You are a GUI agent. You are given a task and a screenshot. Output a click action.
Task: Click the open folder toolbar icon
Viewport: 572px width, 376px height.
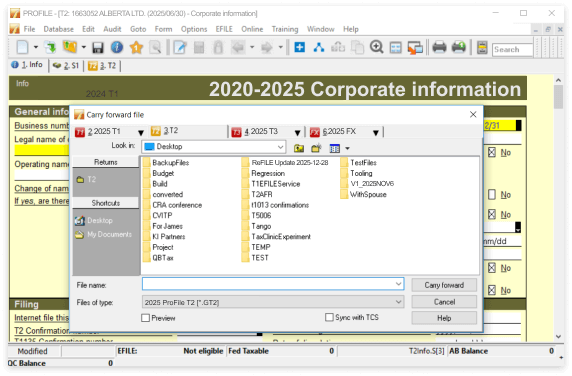pyautogui.click(x=70, y=47)
